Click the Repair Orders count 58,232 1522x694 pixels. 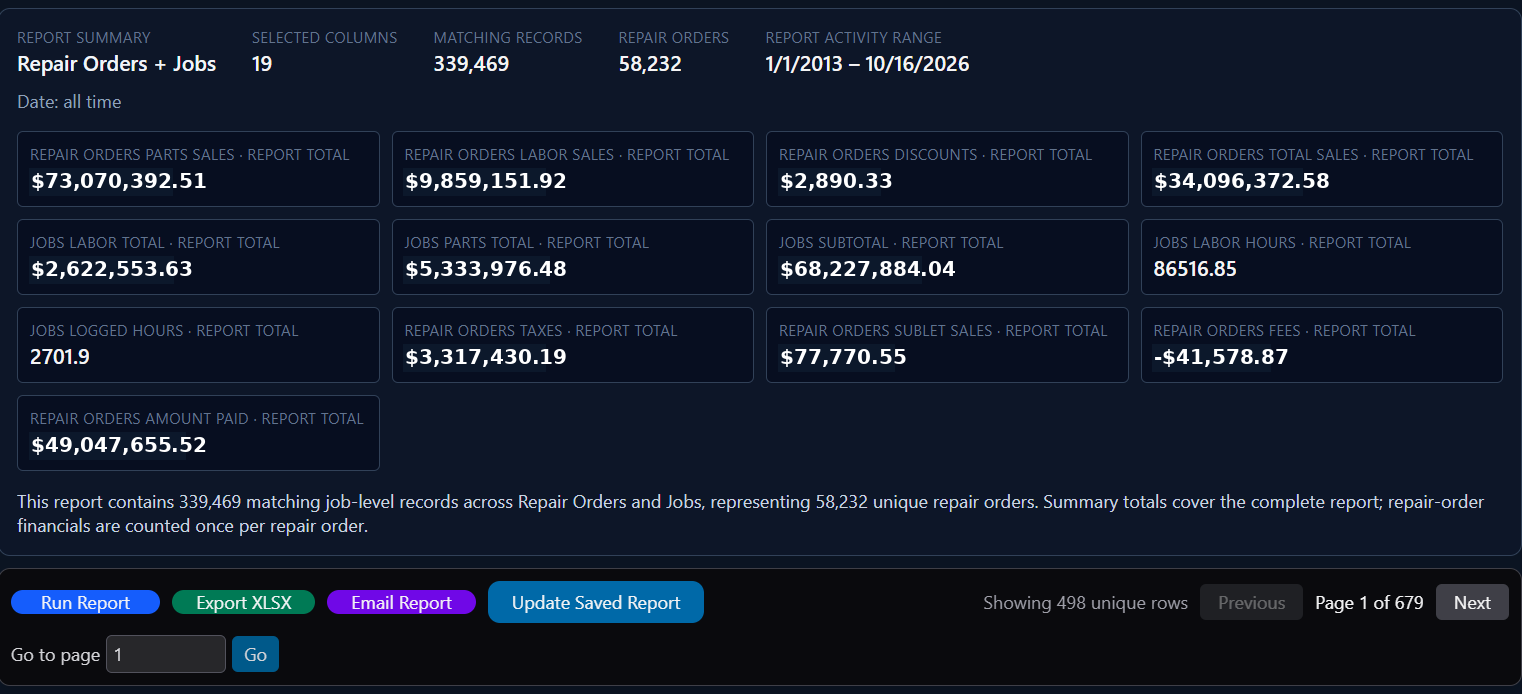point(650,64)
